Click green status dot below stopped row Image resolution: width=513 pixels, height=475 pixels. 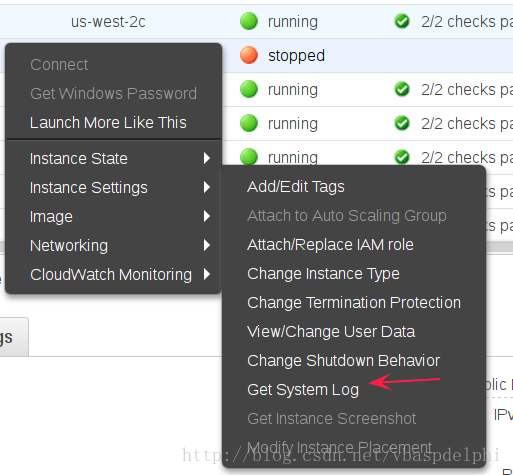[x=249, y=89]
